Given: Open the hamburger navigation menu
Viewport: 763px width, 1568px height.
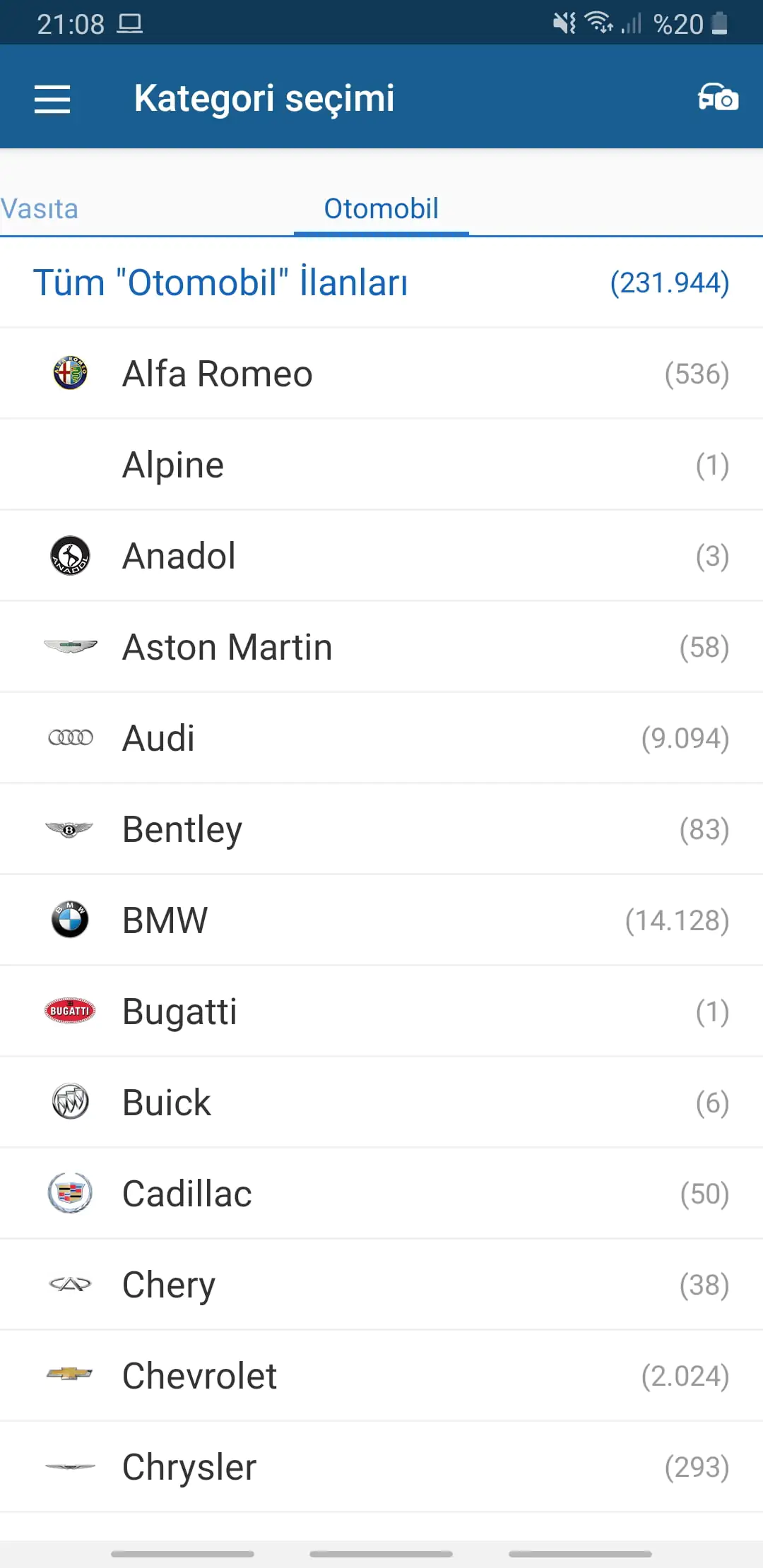Looking at the screenshot, I should [52, 98].
